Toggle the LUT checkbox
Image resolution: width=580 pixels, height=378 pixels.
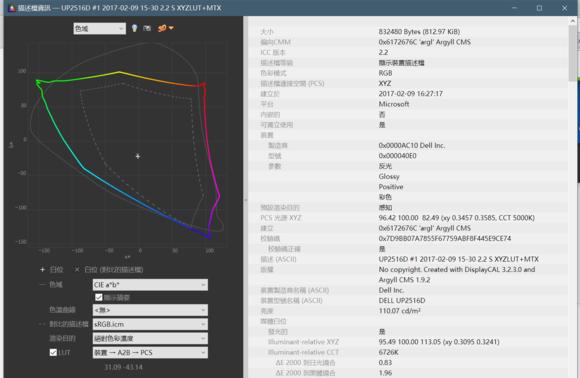point(53,352)
